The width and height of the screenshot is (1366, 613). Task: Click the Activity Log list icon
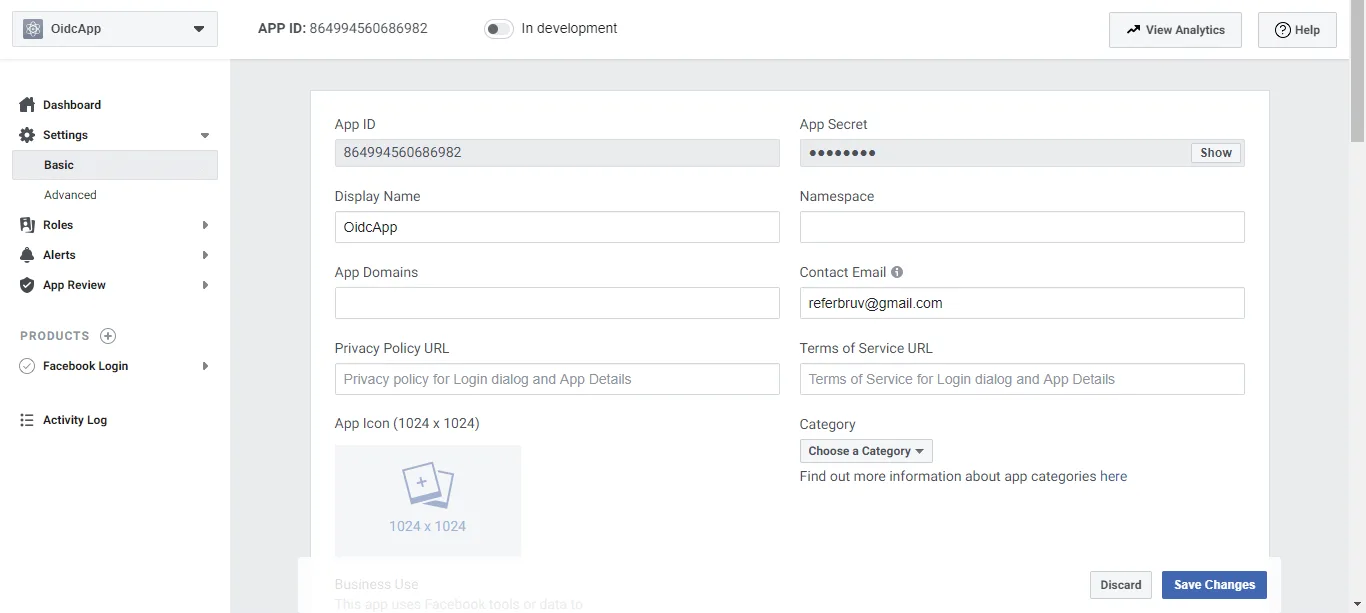click(27, 420)
